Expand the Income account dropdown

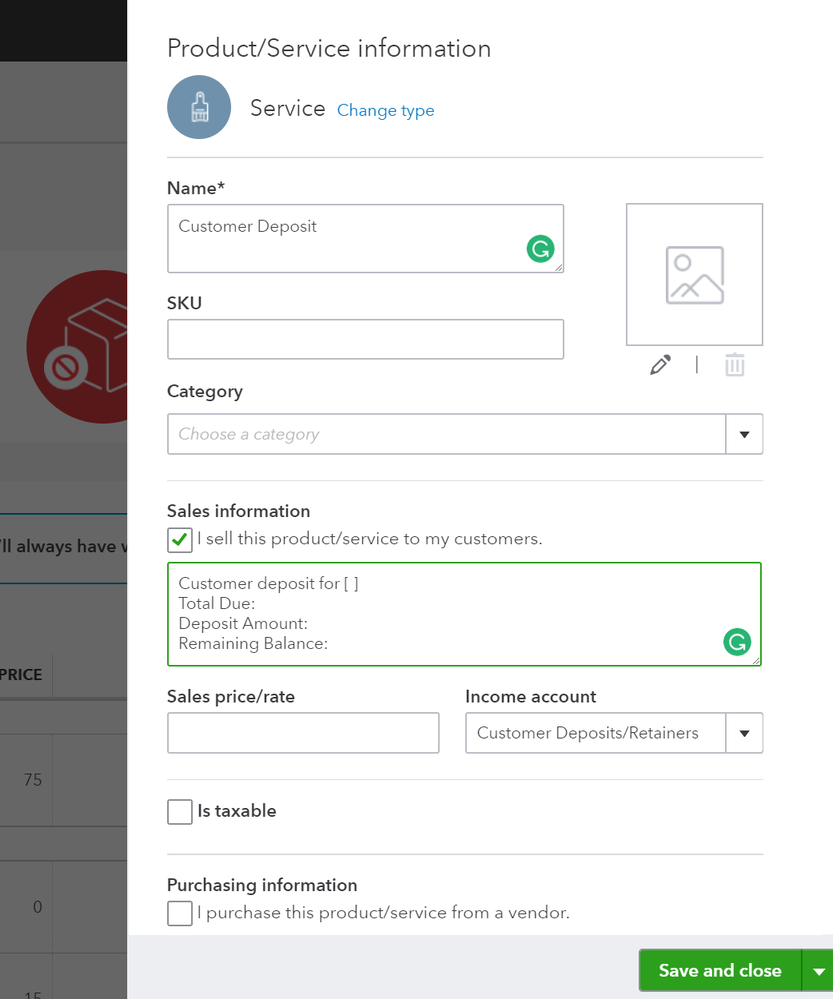pyautogui.click(x=744, y=733)
